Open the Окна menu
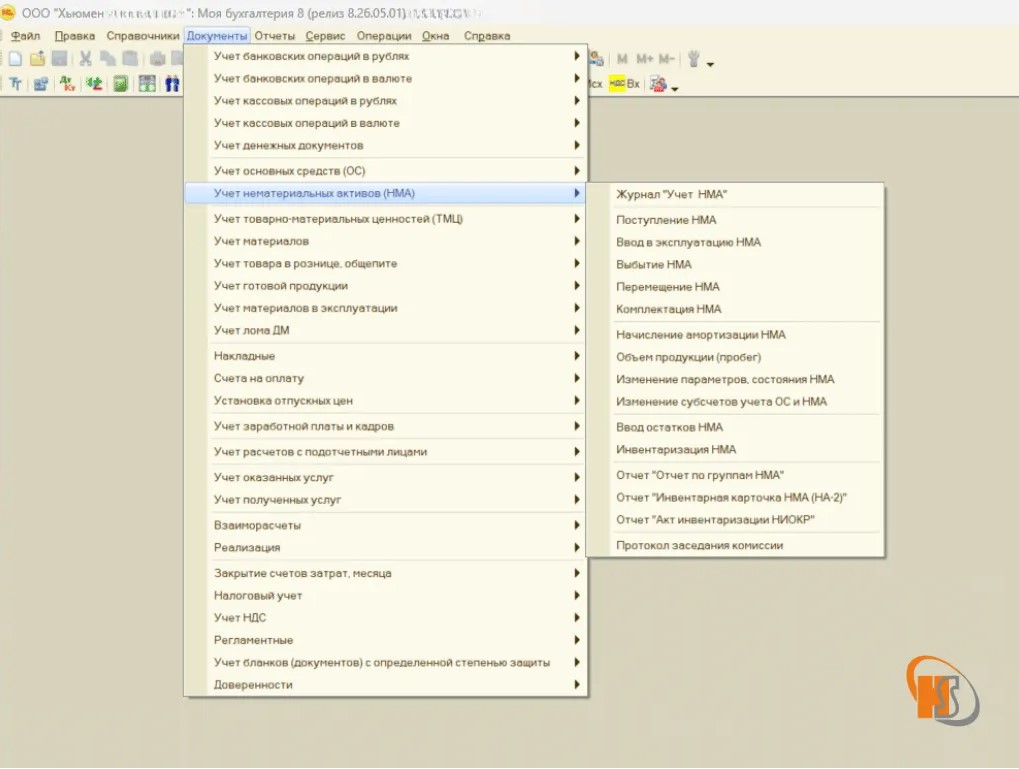 435,36
